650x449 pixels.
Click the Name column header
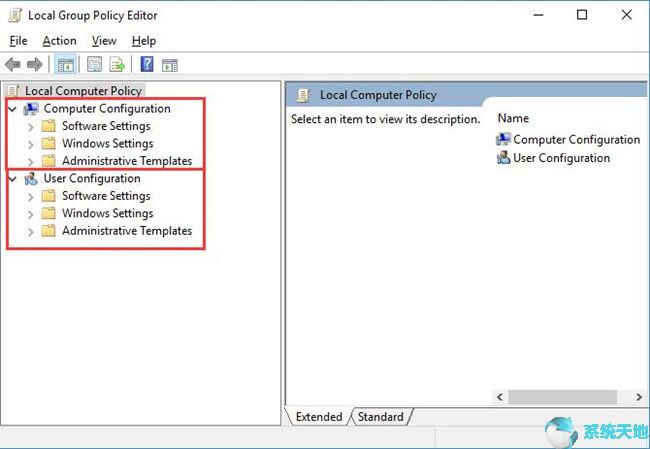coord(513,118)
